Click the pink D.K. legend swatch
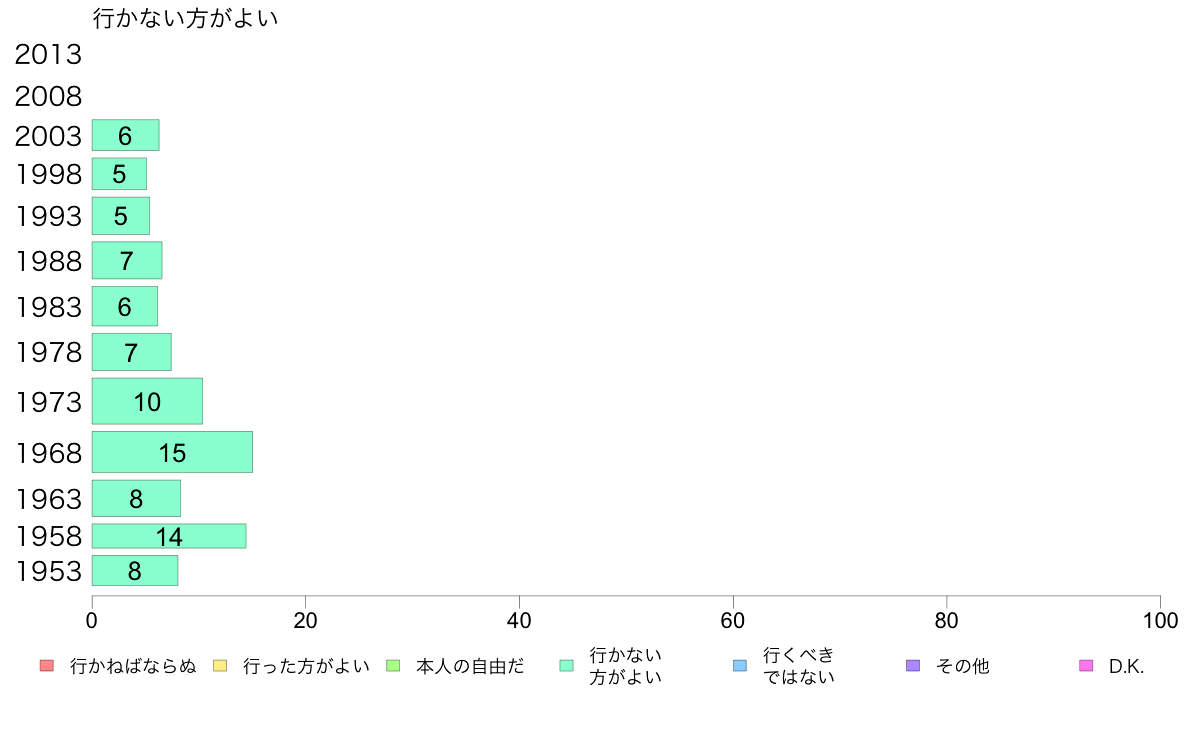The height and width of the screenshot is (736, 1188). pos(1086,666)
